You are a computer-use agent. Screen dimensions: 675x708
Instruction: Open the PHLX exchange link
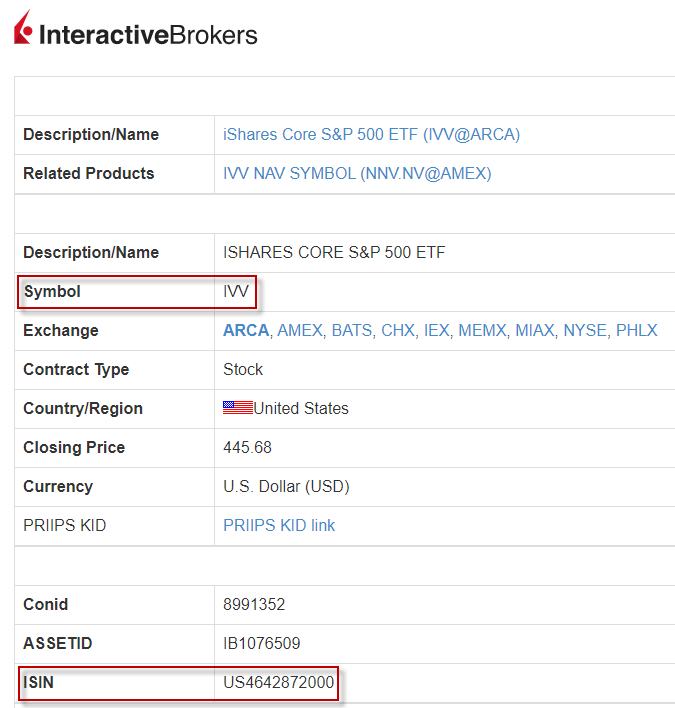point(637,331)
